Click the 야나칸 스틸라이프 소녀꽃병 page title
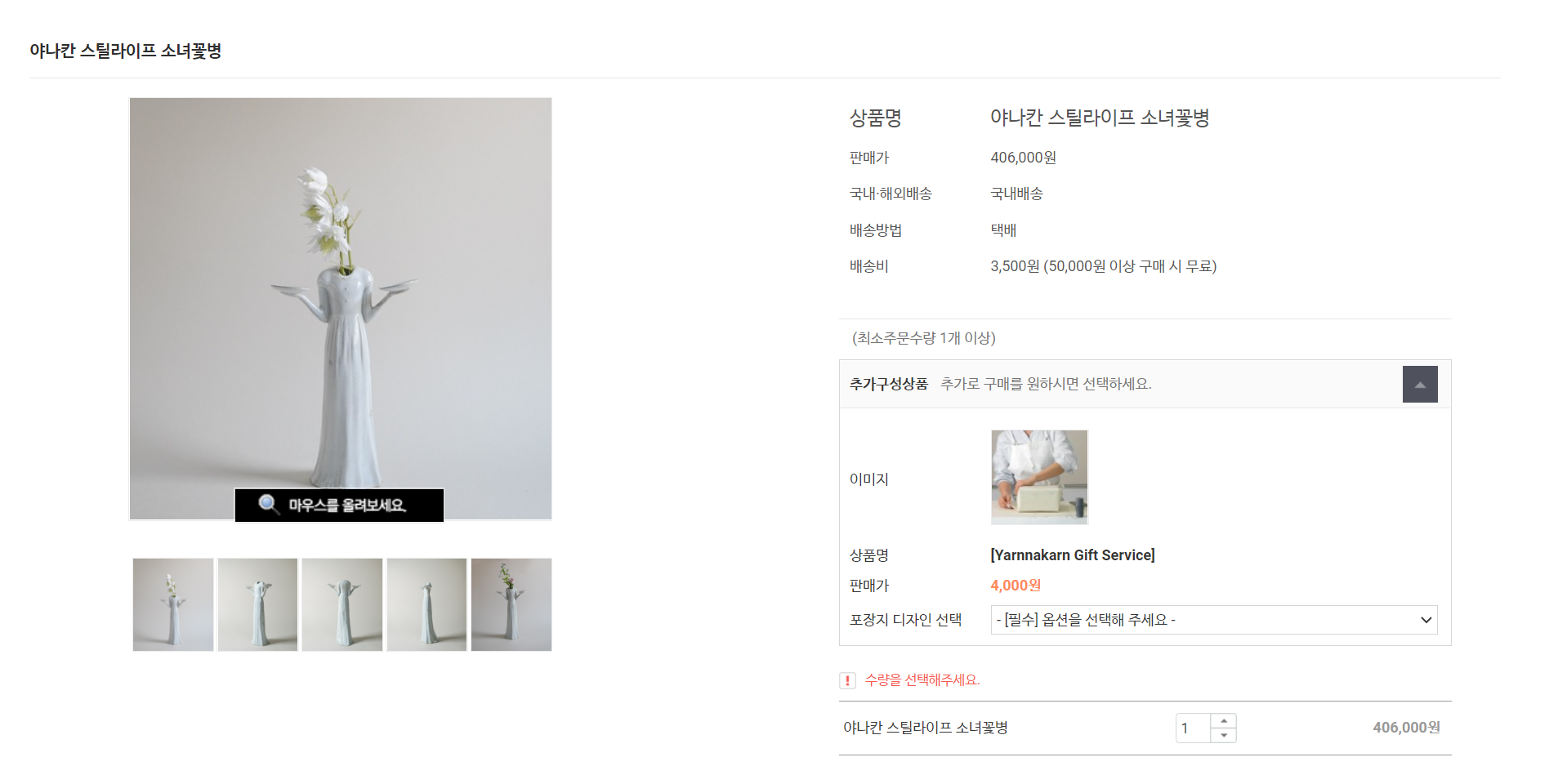 tap(126, 51)
